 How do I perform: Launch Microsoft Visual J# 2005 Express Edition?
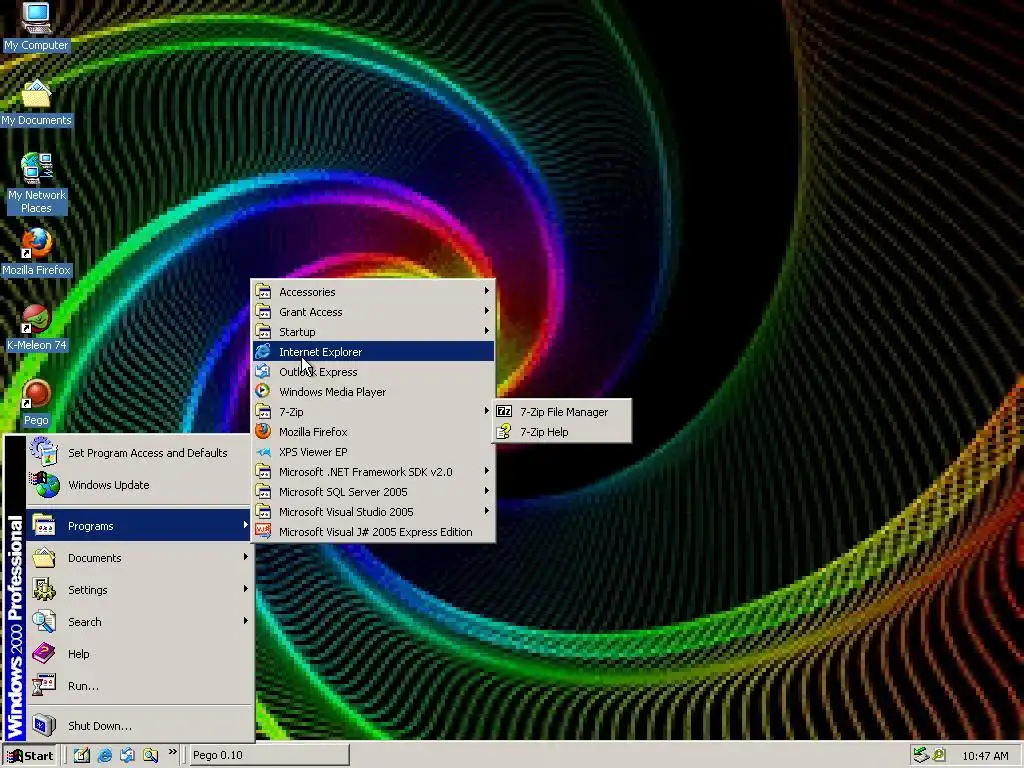(373, 532)
